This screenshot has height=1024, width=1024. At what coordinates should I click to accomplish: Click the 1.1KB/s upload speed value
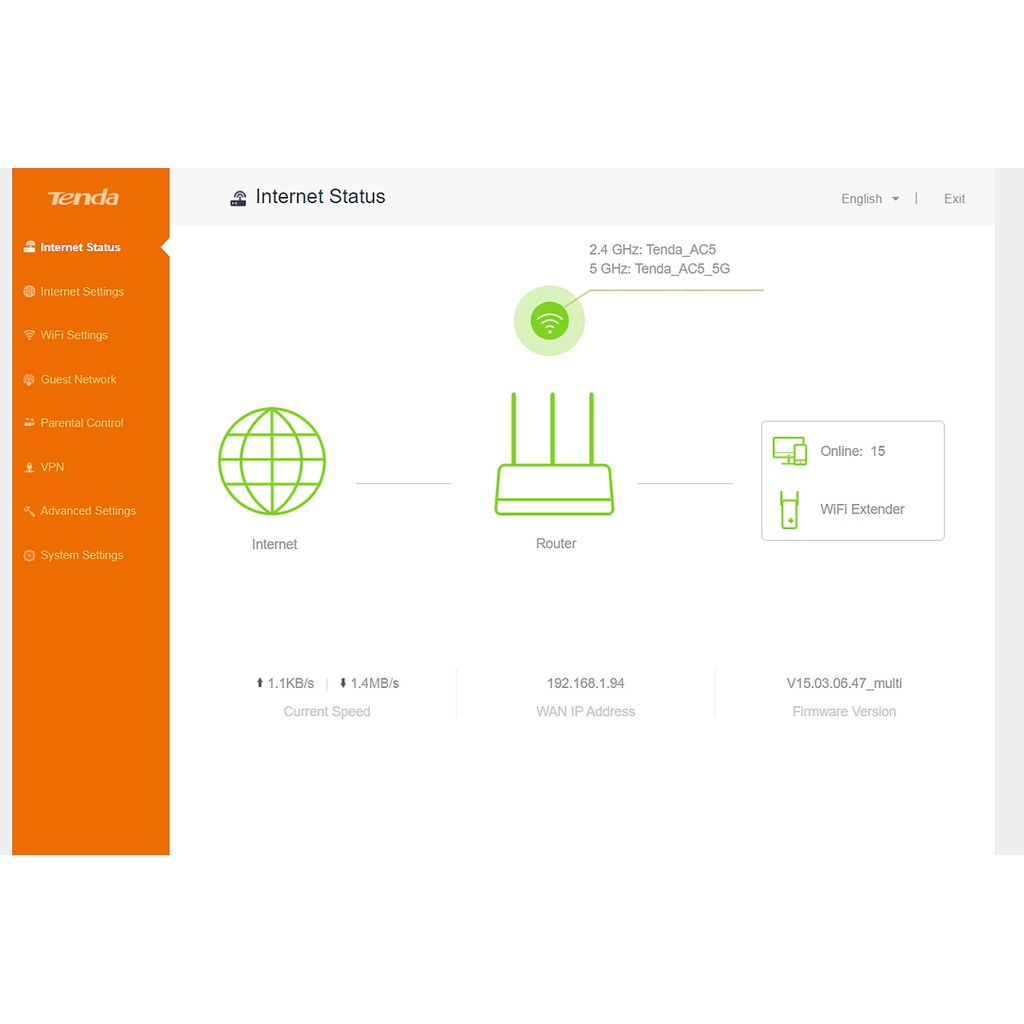point(291,683)
